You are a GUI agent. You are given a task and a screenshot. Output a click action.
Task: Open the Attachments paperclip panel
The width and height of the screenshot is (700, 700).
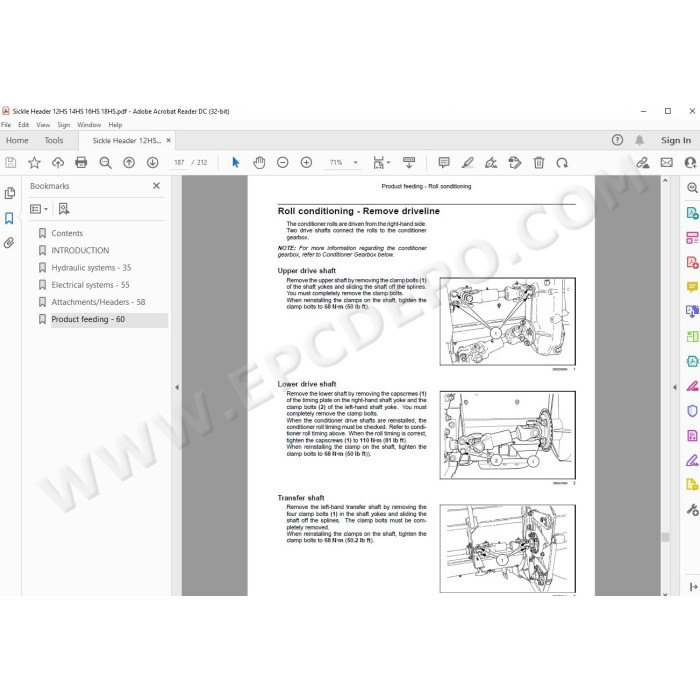pos(9,243)
